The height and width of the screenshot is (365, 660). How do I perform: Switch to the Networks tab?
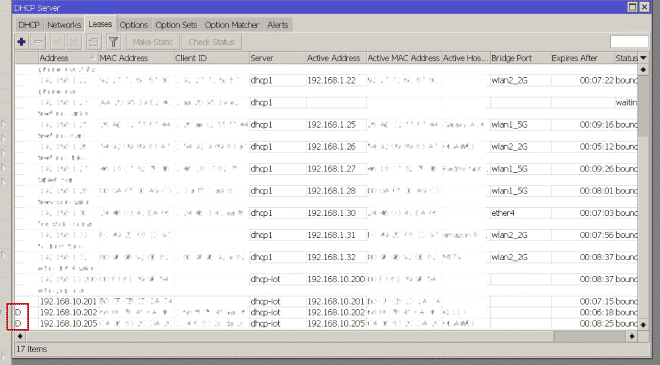click(64, 25)
